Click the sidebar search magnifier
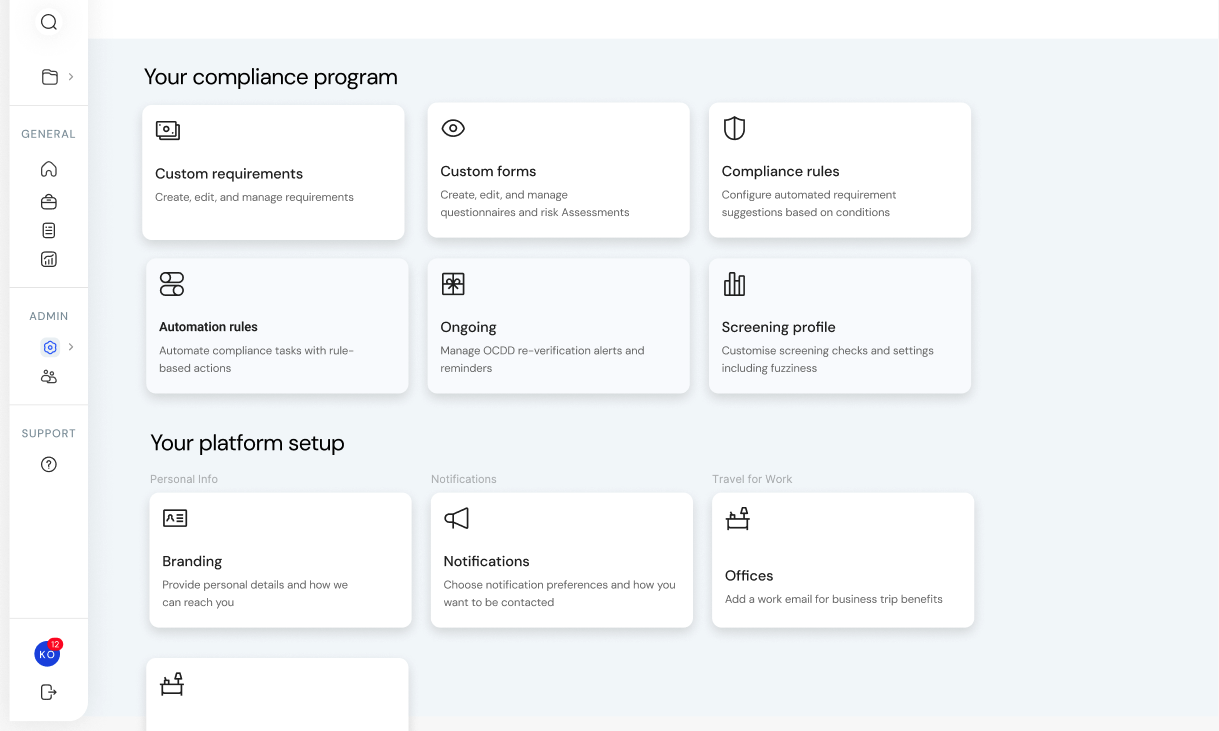The image size is (1219, 731). click(x=48, y=21)
